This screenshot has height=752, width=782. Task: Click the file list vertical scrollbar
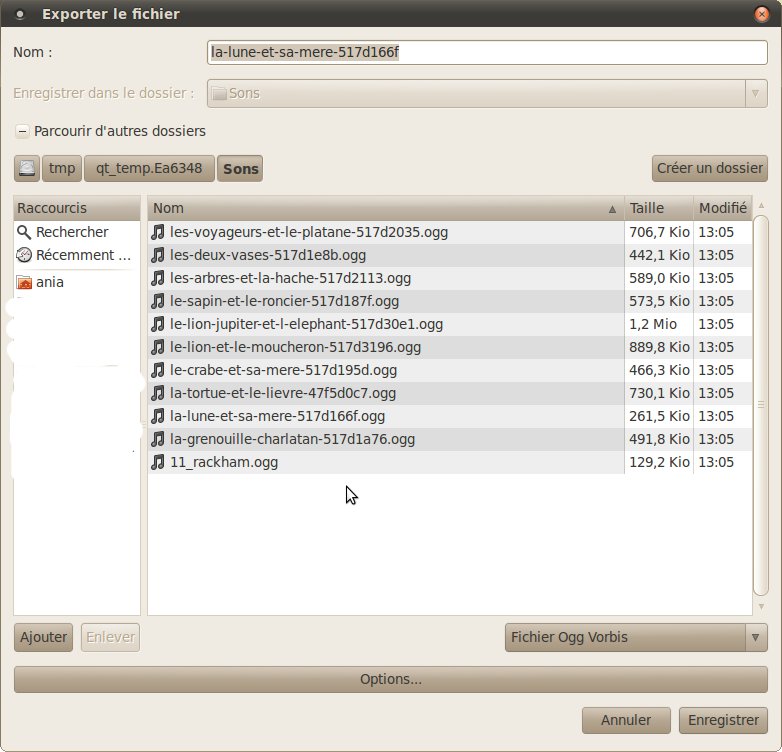tap(761, 405)
